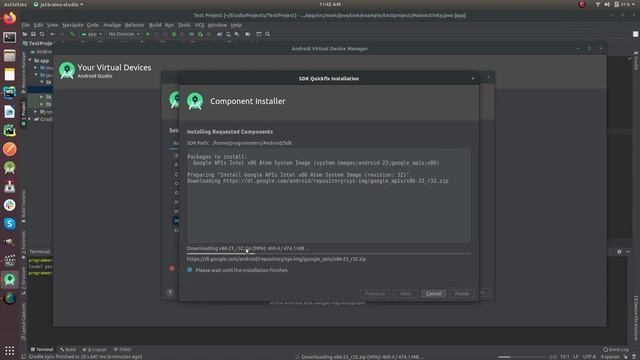Open WebStorm from the dock
Viewport: 640px width, 360px height.
[x=9, y=93]
